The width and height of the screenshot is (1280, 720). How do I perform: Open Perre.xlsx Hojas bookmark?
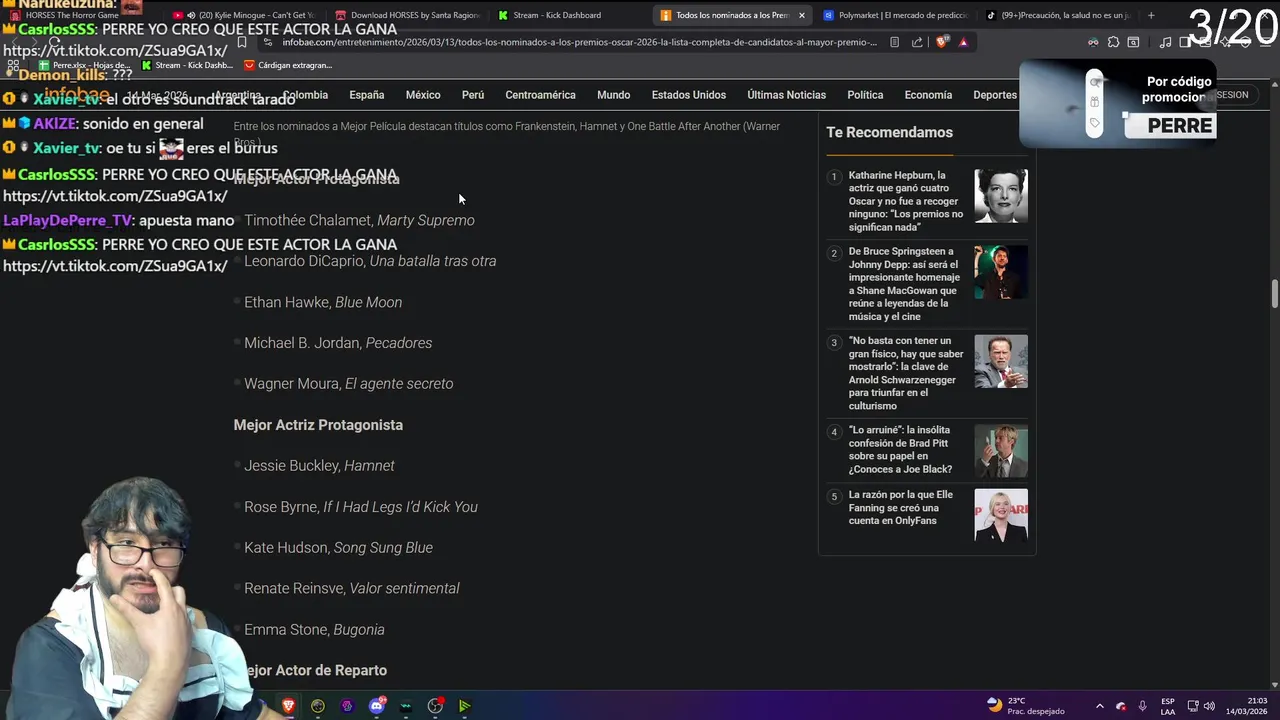point(84,65)
